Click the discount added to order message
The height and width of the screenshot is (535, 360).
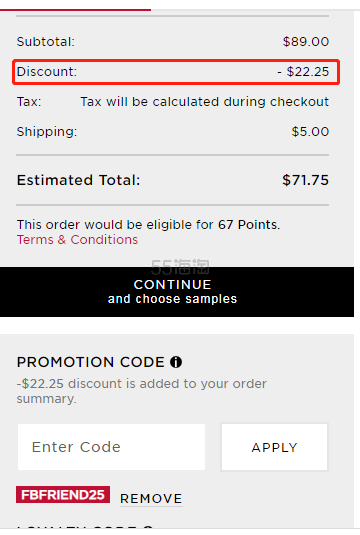(x=142, y=391)
